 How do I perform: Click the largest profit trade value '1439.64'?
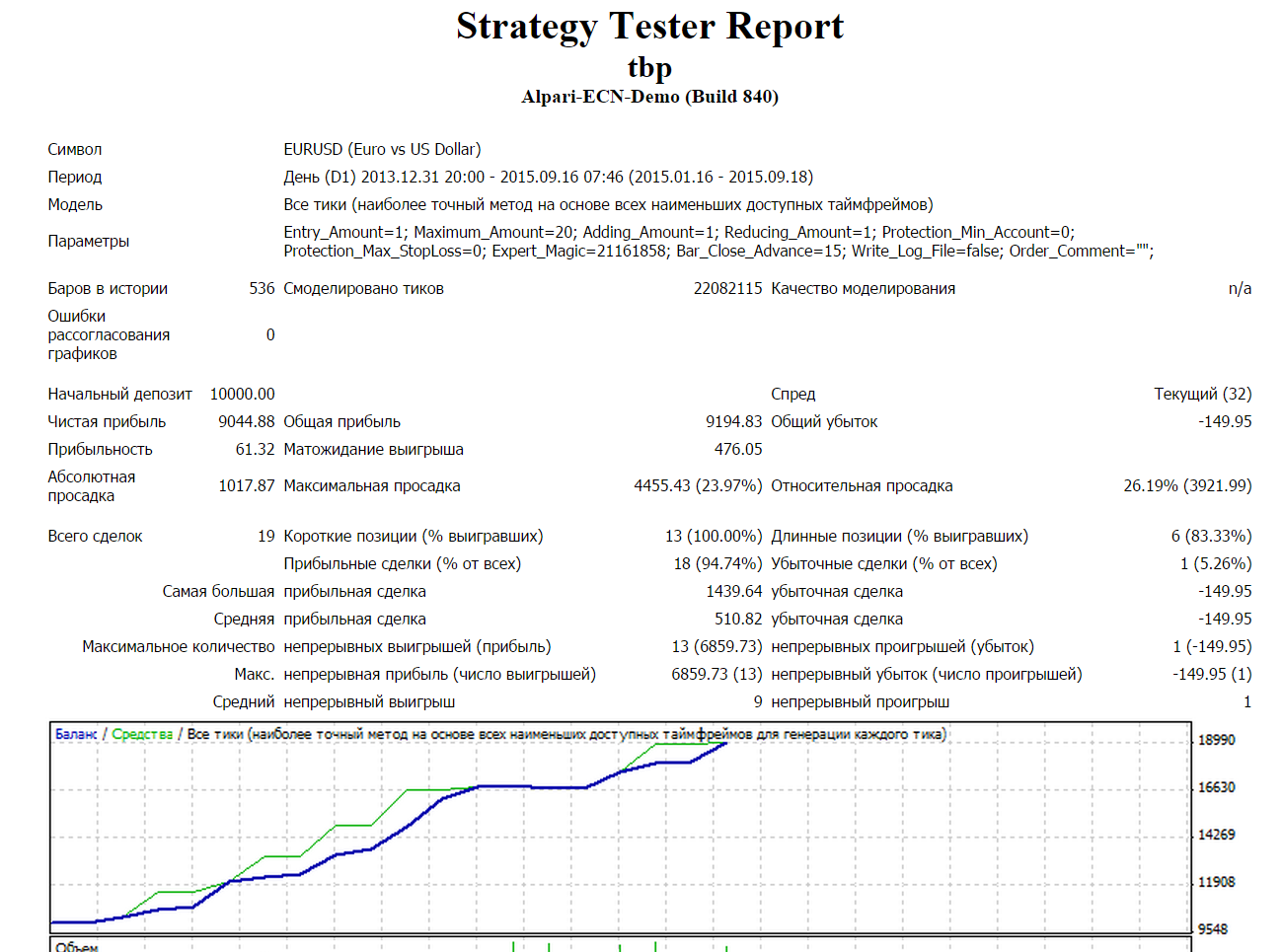click(x=734, y=591)
